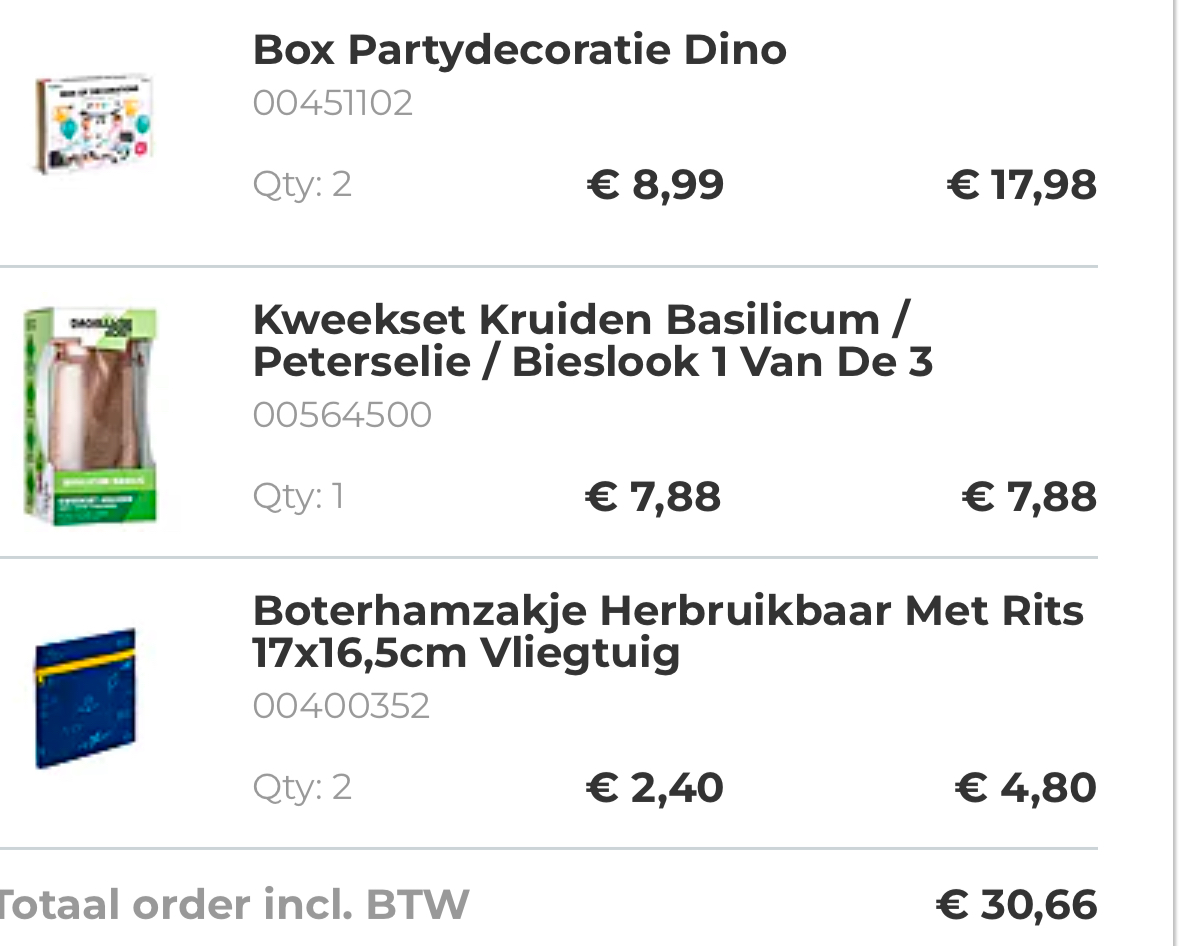Click the Kweekset line total € 7,88

pos(1029,497)
